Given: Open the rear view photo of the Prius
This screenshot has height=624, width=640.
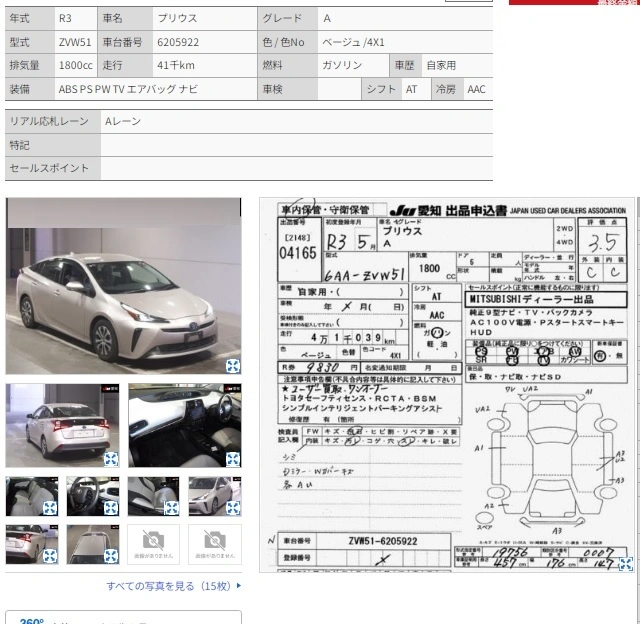Looking at the screenshot, I should point(62,425).
